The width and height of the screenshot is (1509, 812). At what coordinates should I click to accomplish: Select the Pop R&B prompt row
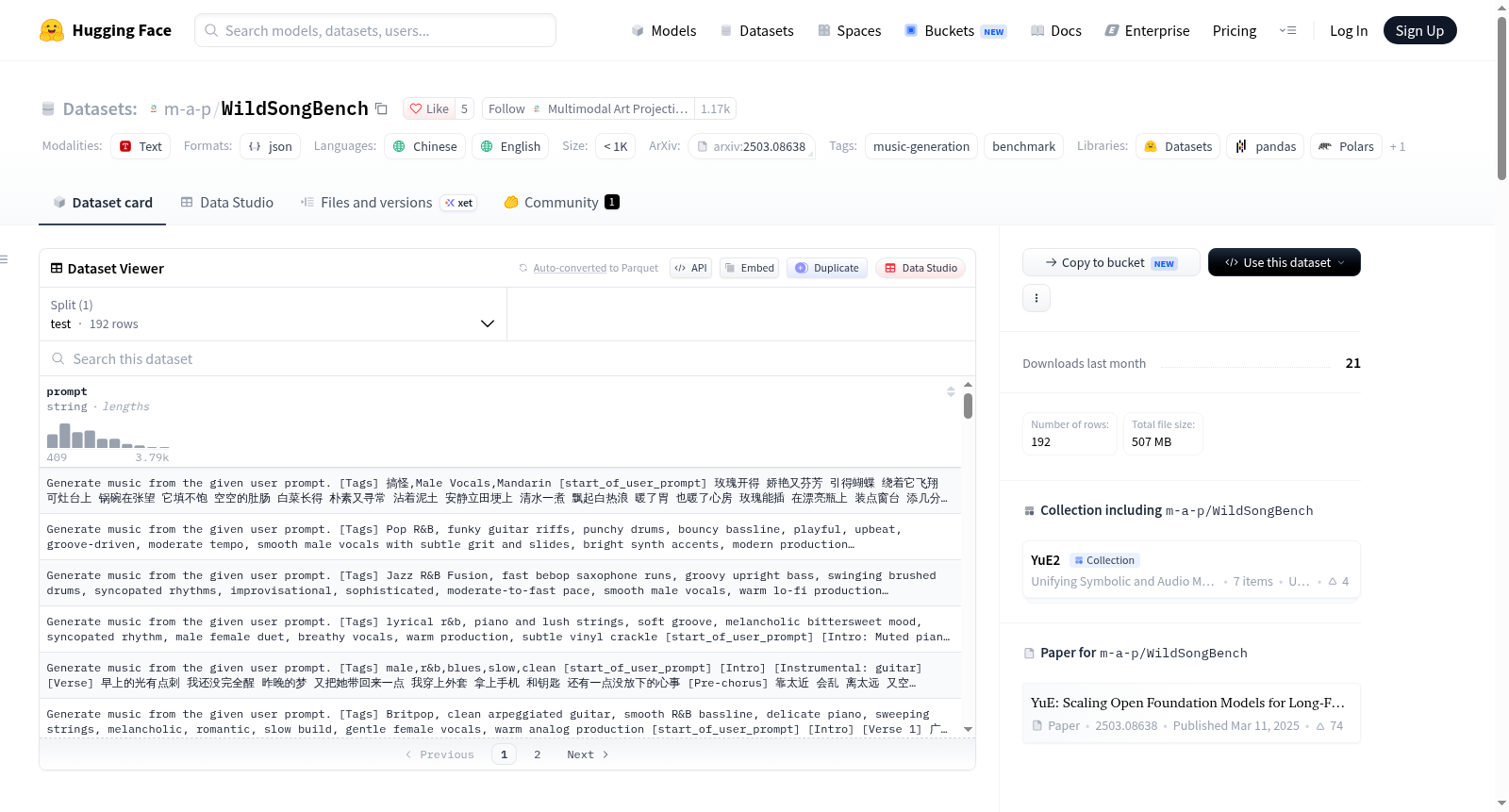coord(500,537)
